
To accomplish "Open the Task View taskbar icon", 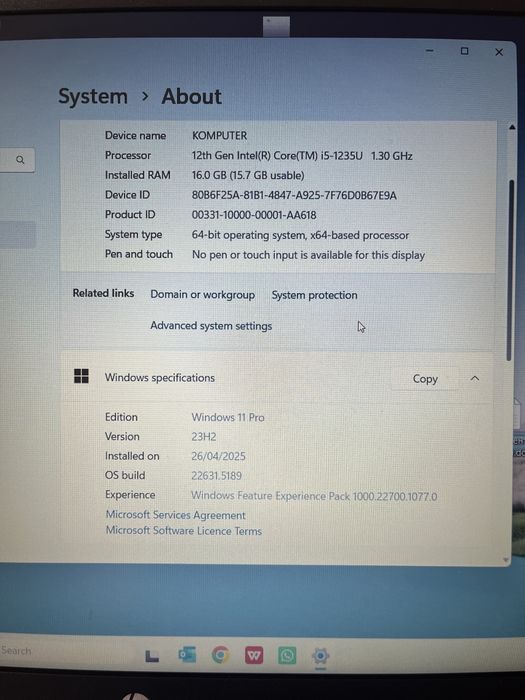I will pyautogui.click(x=152, y=655).
